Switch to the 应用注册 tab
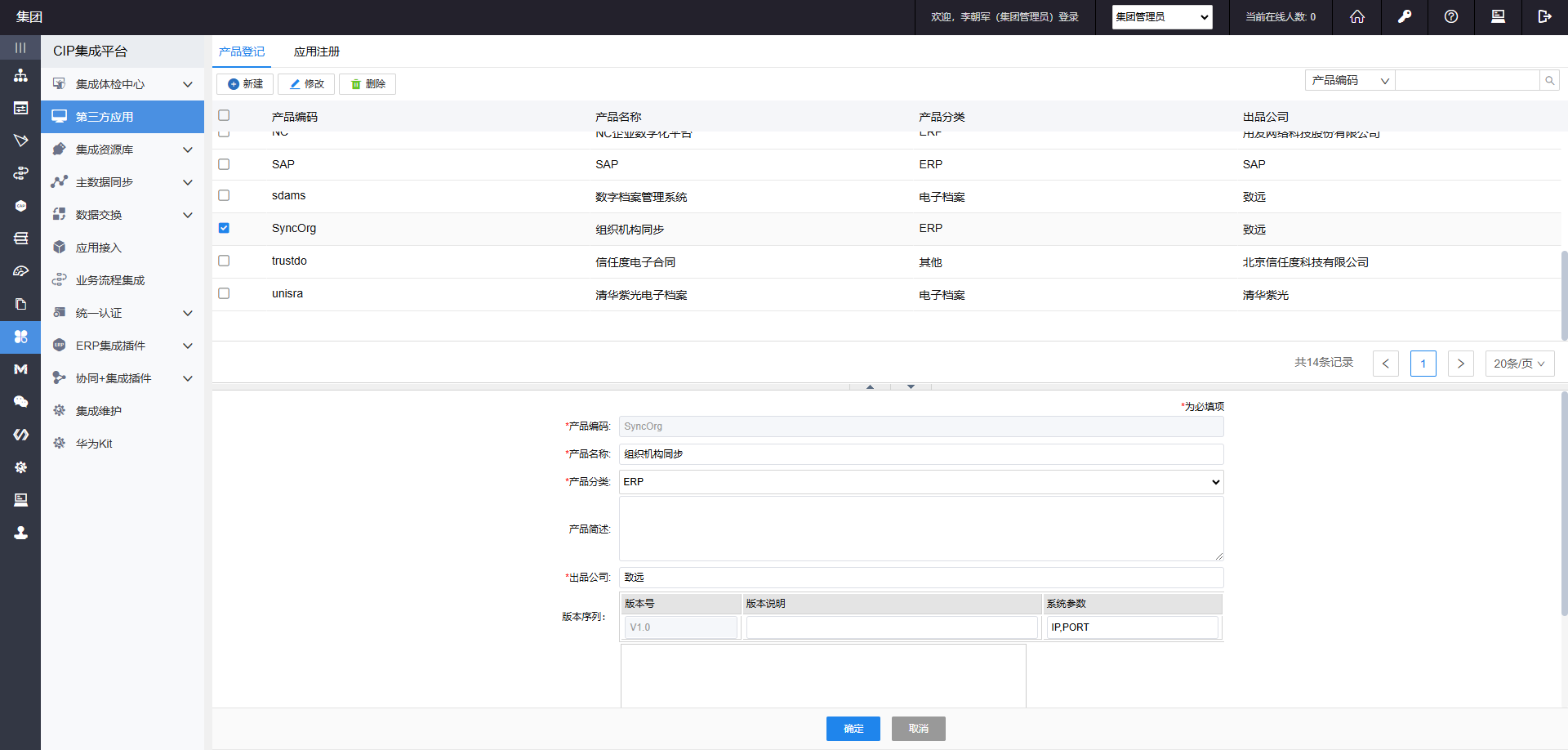The width and height of the screenshot is (1568, 750). [x=316, y=51]
